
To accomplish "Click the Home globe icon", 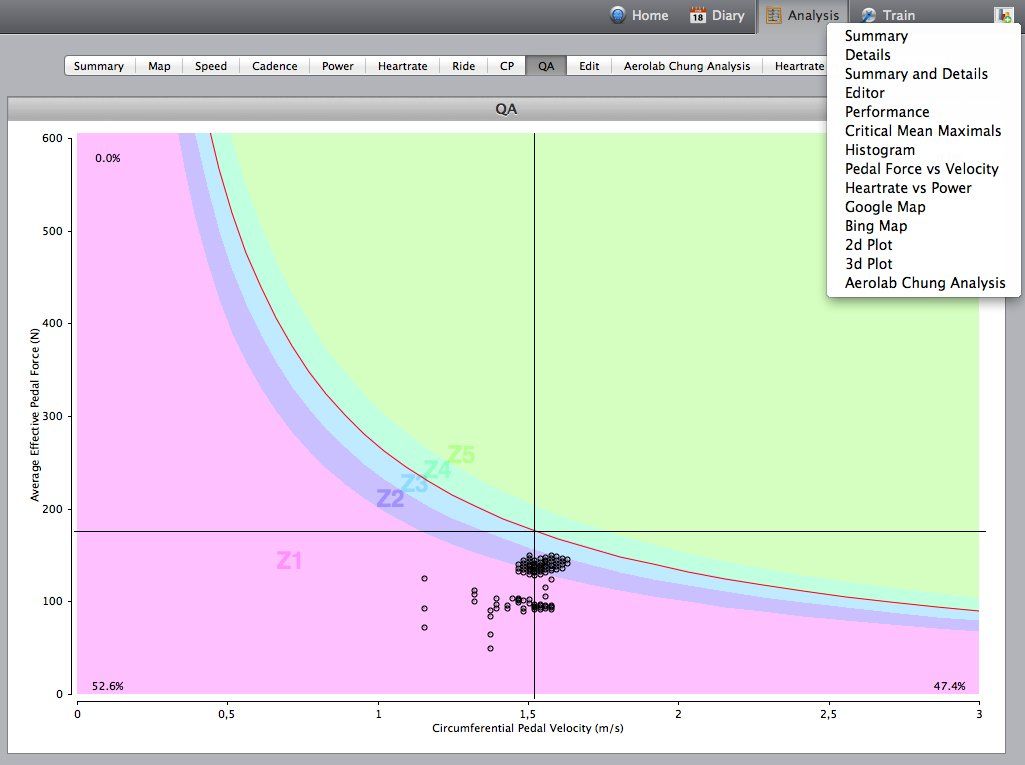I will (x=618, y=15).
